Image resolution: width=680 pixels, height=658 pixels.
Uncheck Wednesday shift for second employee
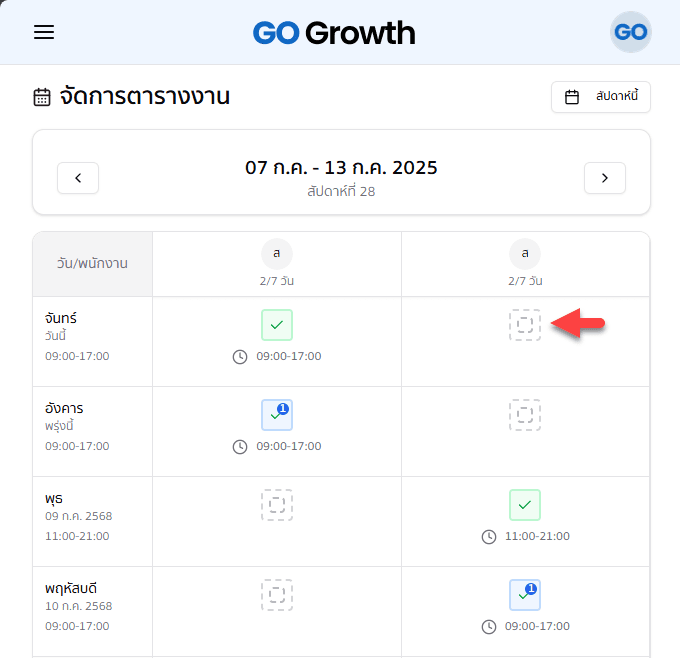(525, 505)
